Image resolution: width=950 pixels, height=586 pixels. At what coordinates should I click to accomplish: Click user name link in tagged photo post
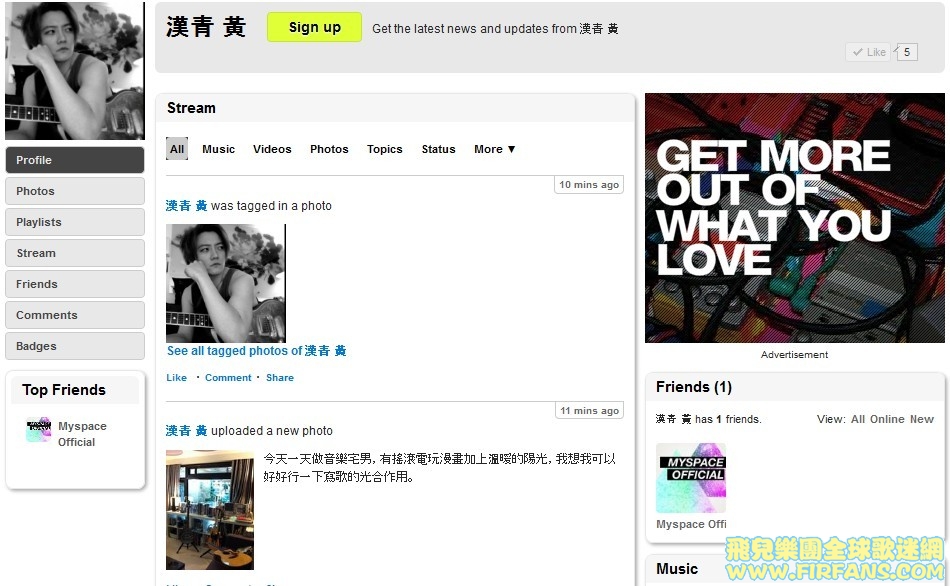click(187, 205)
